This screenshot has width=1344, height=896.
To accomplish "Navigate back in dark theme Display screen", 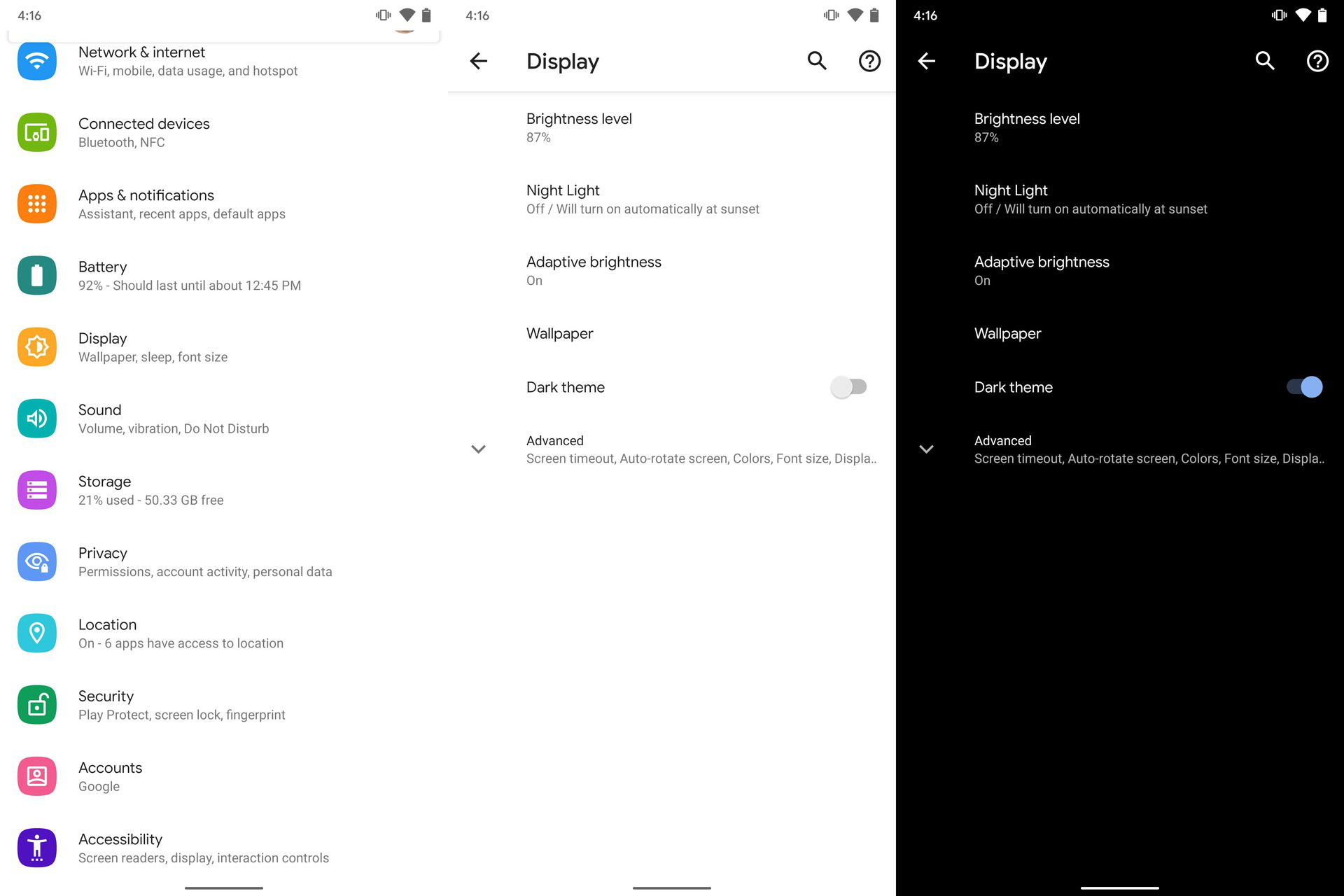I will pos(927,61).
